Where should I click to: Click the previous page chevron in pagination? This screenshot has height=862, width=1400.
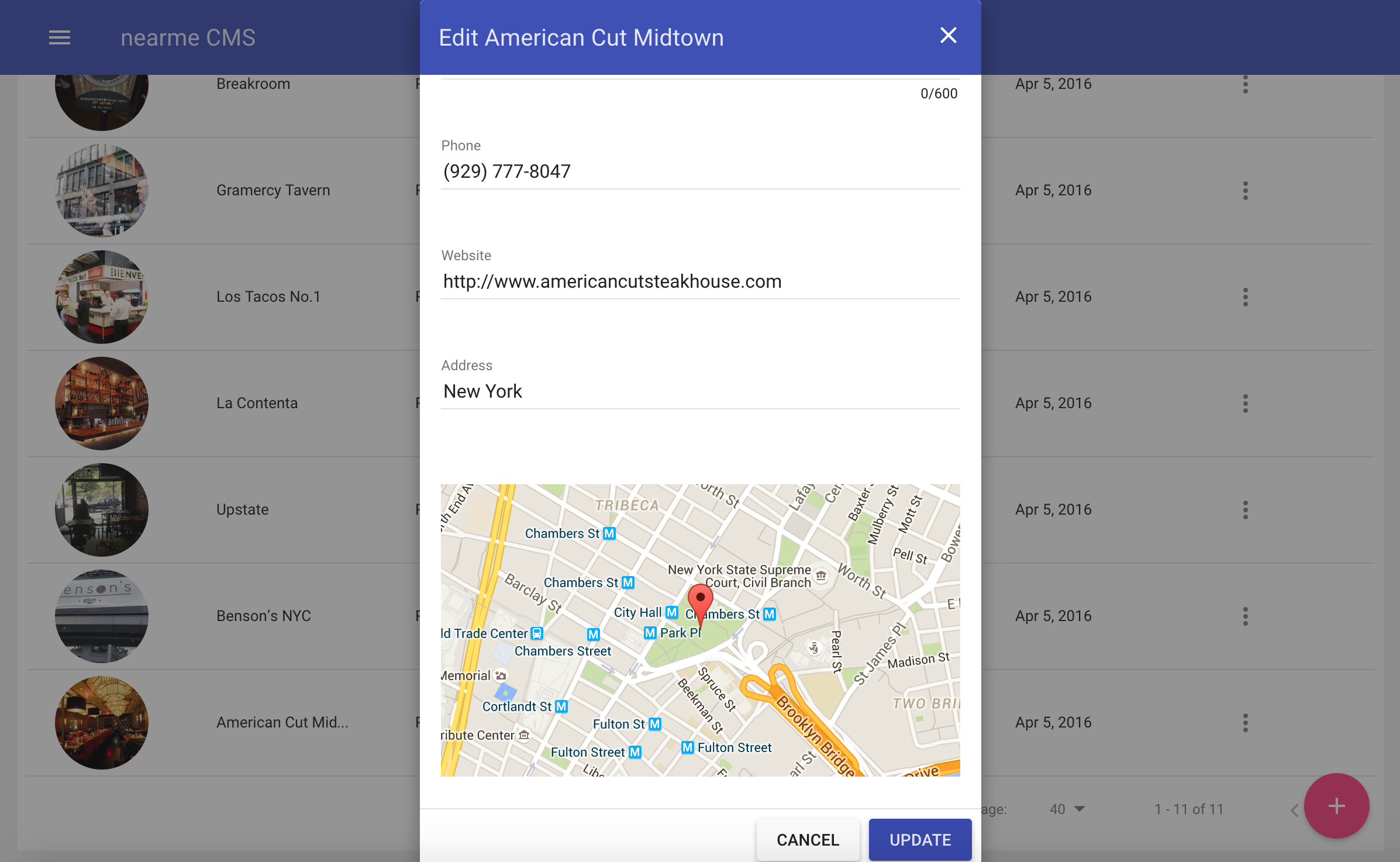point(1294,809)
